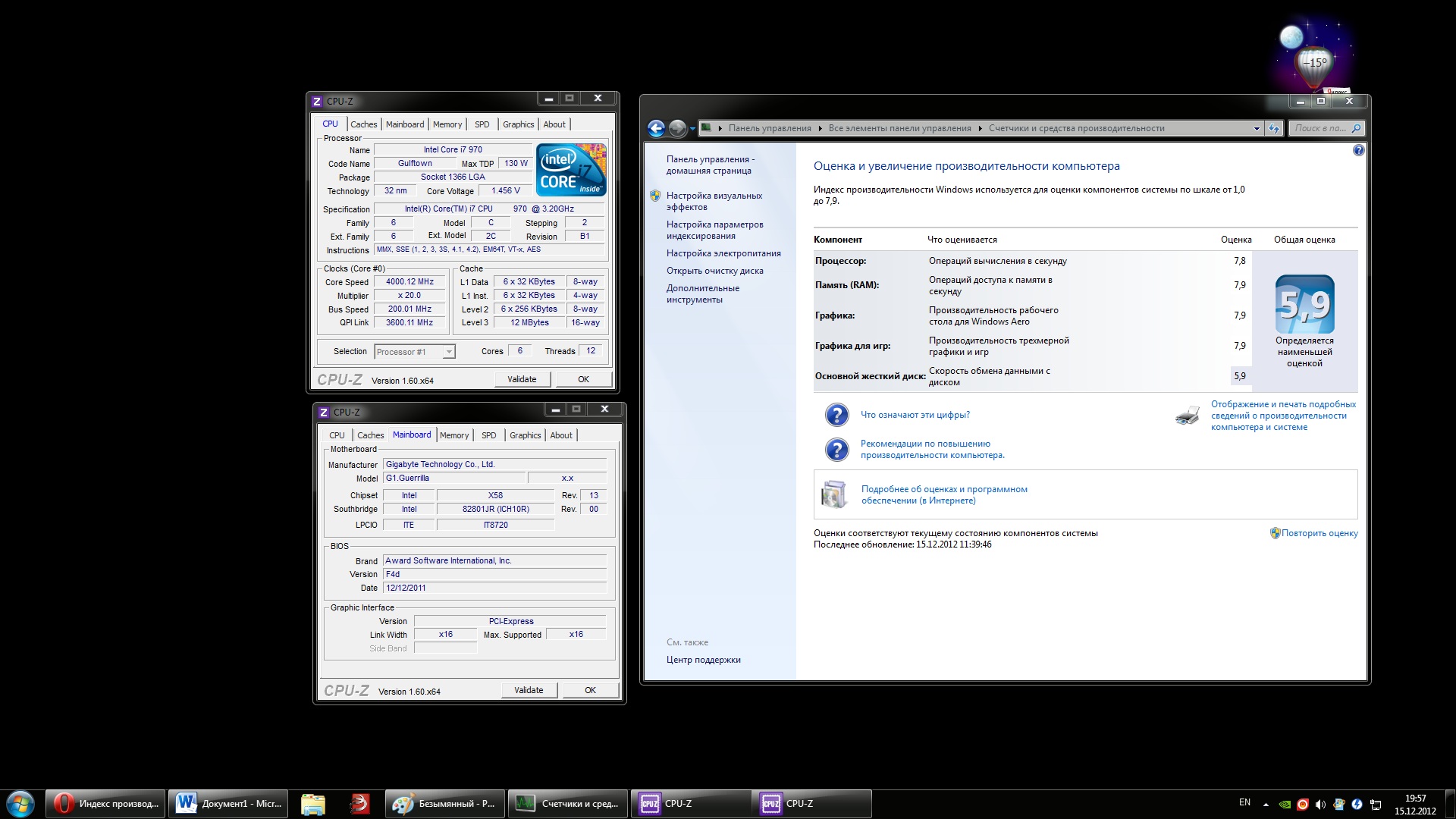Screen dimensions: 1456x819
Task: Click Daemon Tools lightning tray icon
Action: (x=1357, y=805)
